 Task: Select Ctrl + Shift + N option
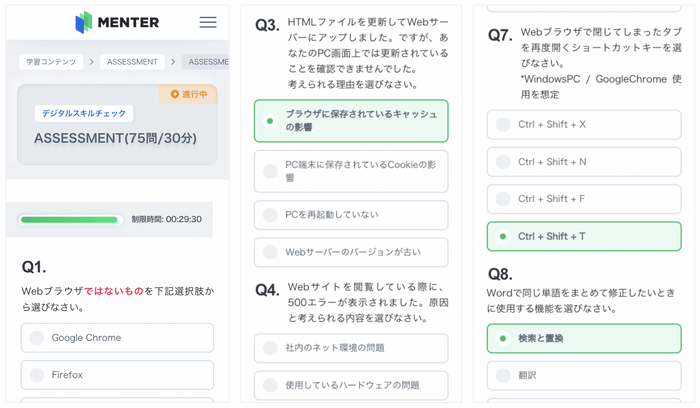click(x=584, y=162)
